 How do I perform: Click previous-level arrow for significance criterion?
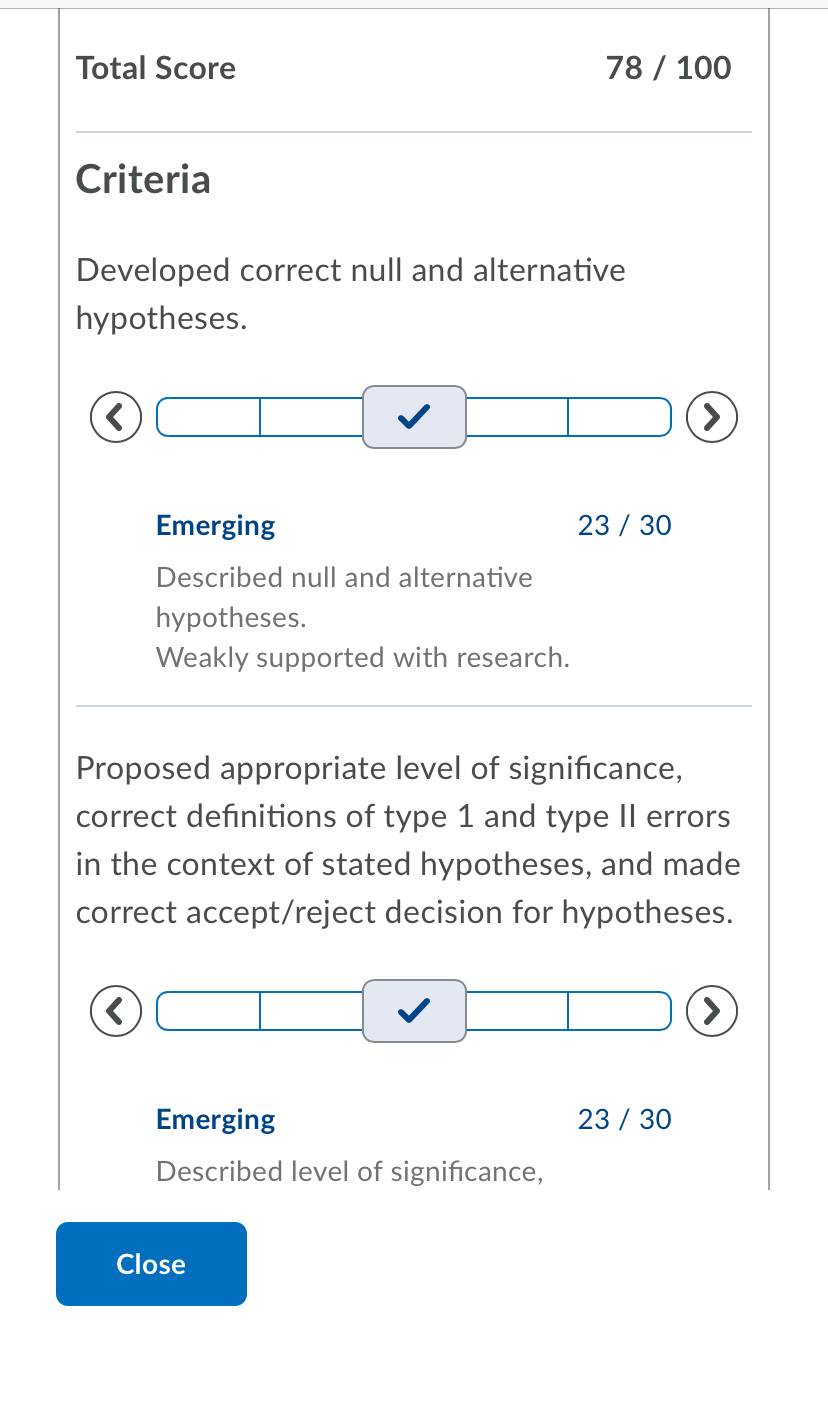[x=116, y=1011]
